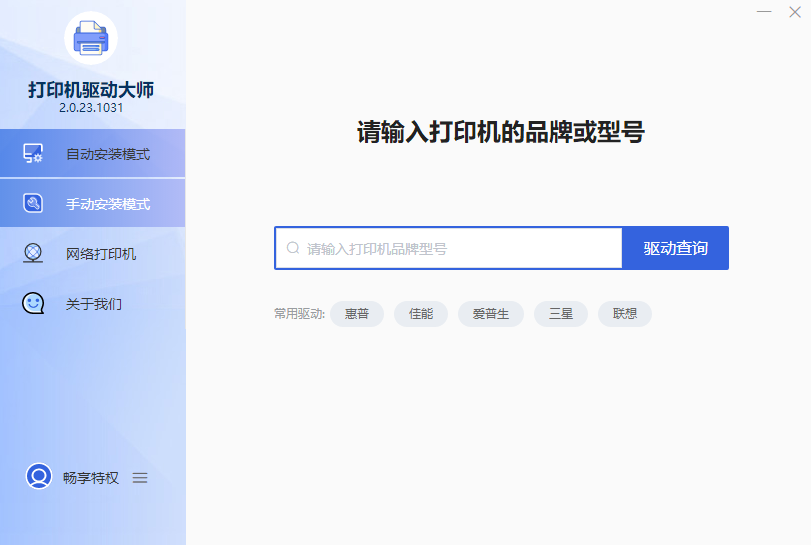Open the hamburger menu beside 畅享特权

point(140,478)
